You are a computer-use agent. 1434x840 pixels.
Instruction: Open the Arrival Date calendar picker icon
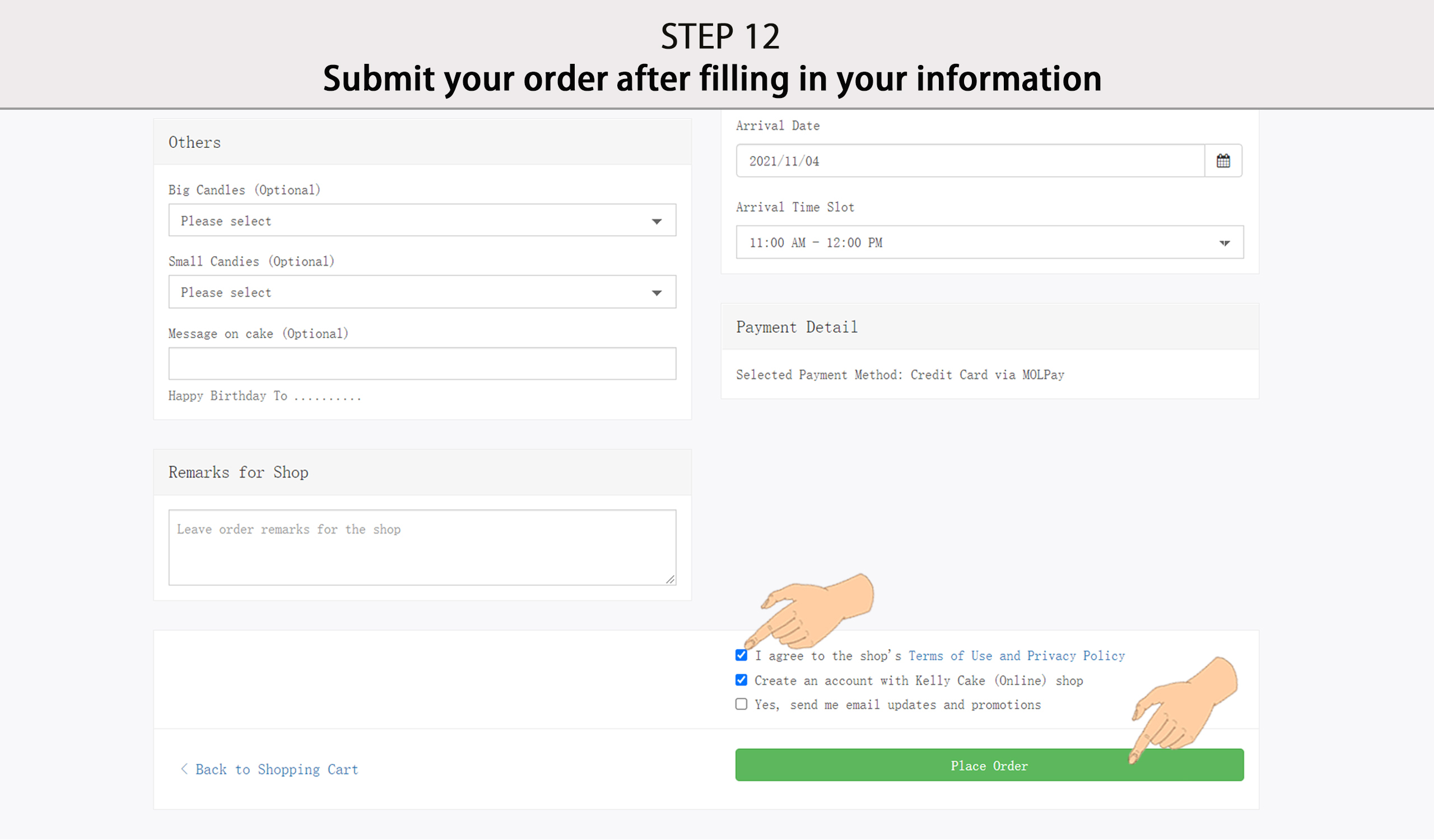coord(1223,161)
